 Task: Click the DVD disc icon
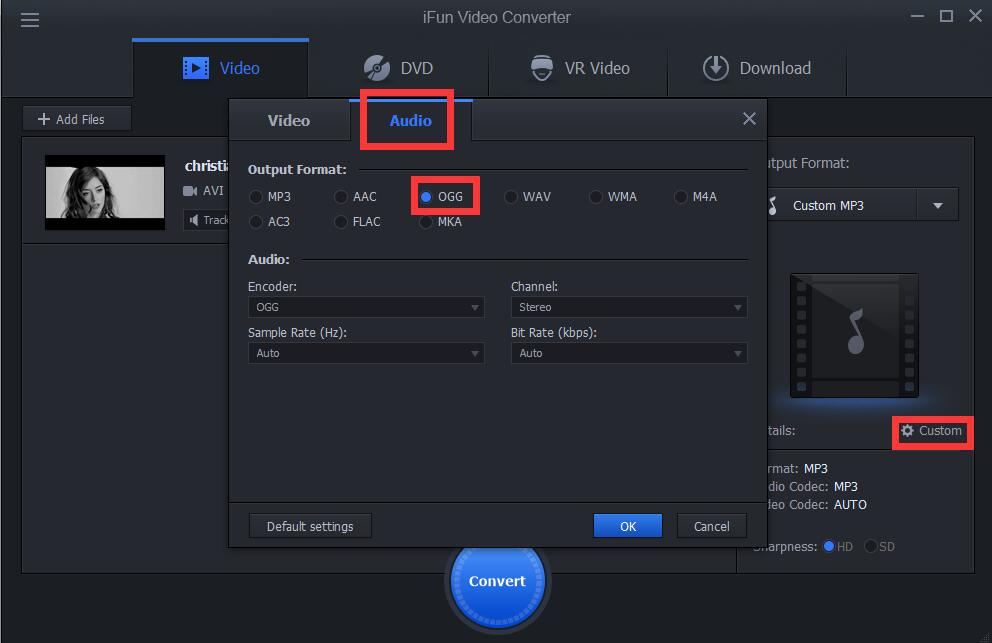point(377,68)
